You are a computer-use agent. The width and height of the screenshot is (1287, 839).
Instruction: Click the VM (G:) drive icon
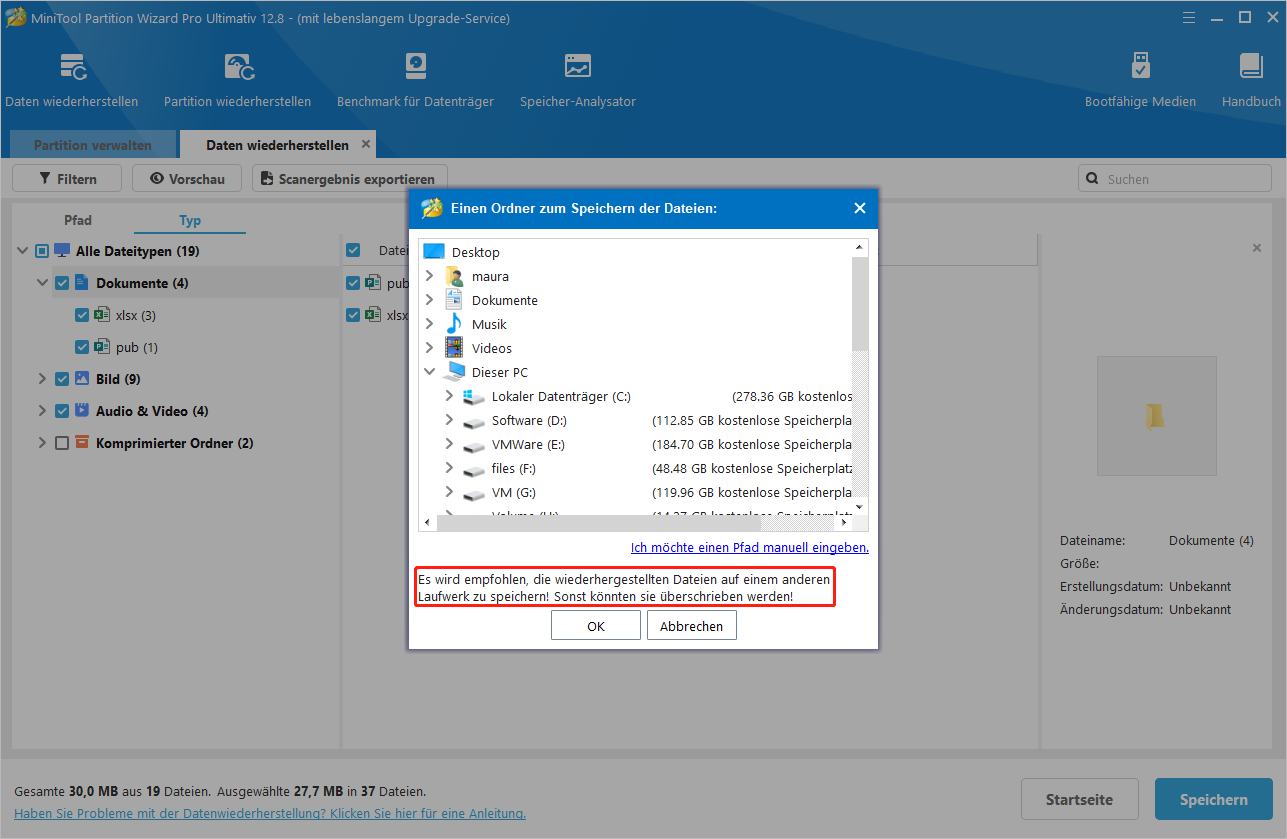(x=475, y=493)
